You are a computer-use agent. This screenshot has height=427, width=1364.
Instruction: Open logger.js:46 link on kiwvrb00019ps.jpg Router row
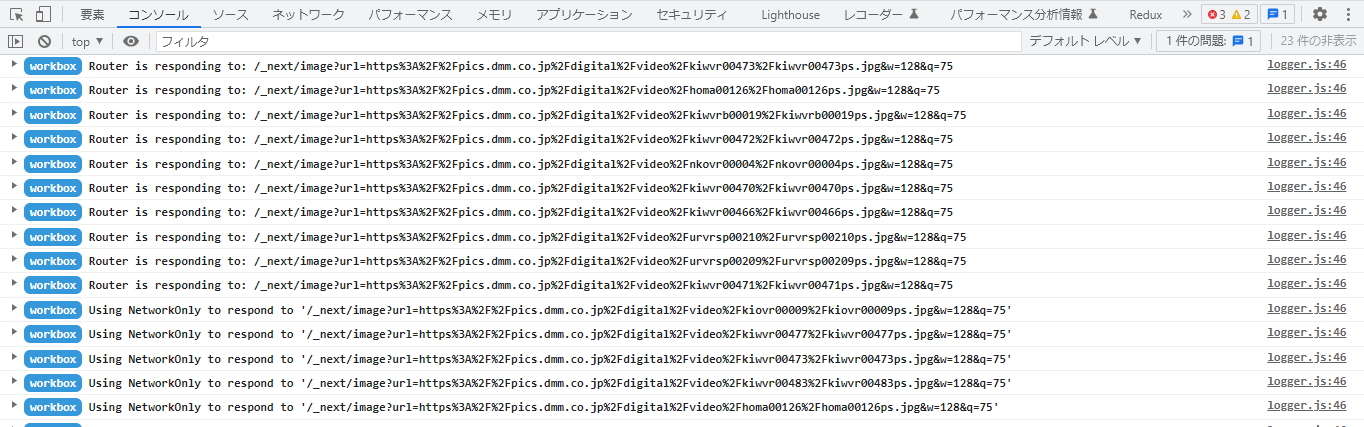pyautogui.click(x=1306, y=114)
